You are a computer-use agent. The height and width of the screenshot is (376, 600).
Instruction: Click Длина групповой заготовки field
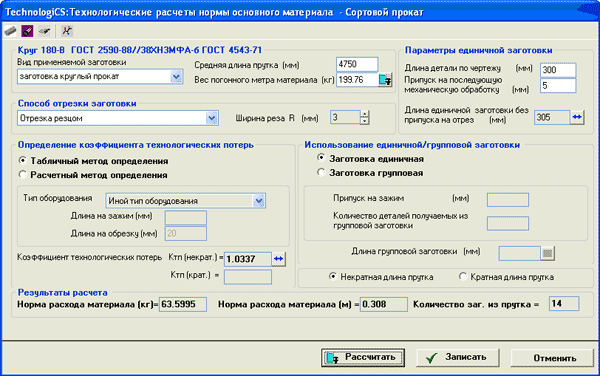coord(520,253)
